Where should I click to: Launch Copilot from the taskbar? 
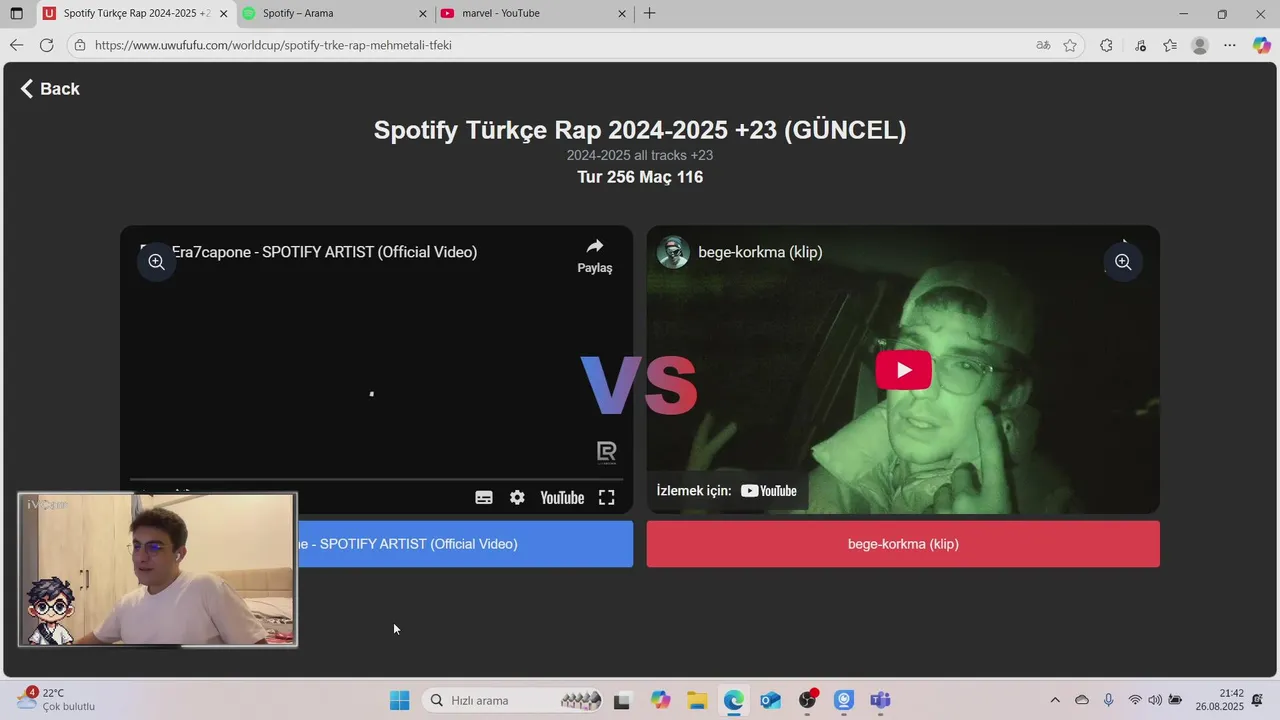[x=660, y=700]
